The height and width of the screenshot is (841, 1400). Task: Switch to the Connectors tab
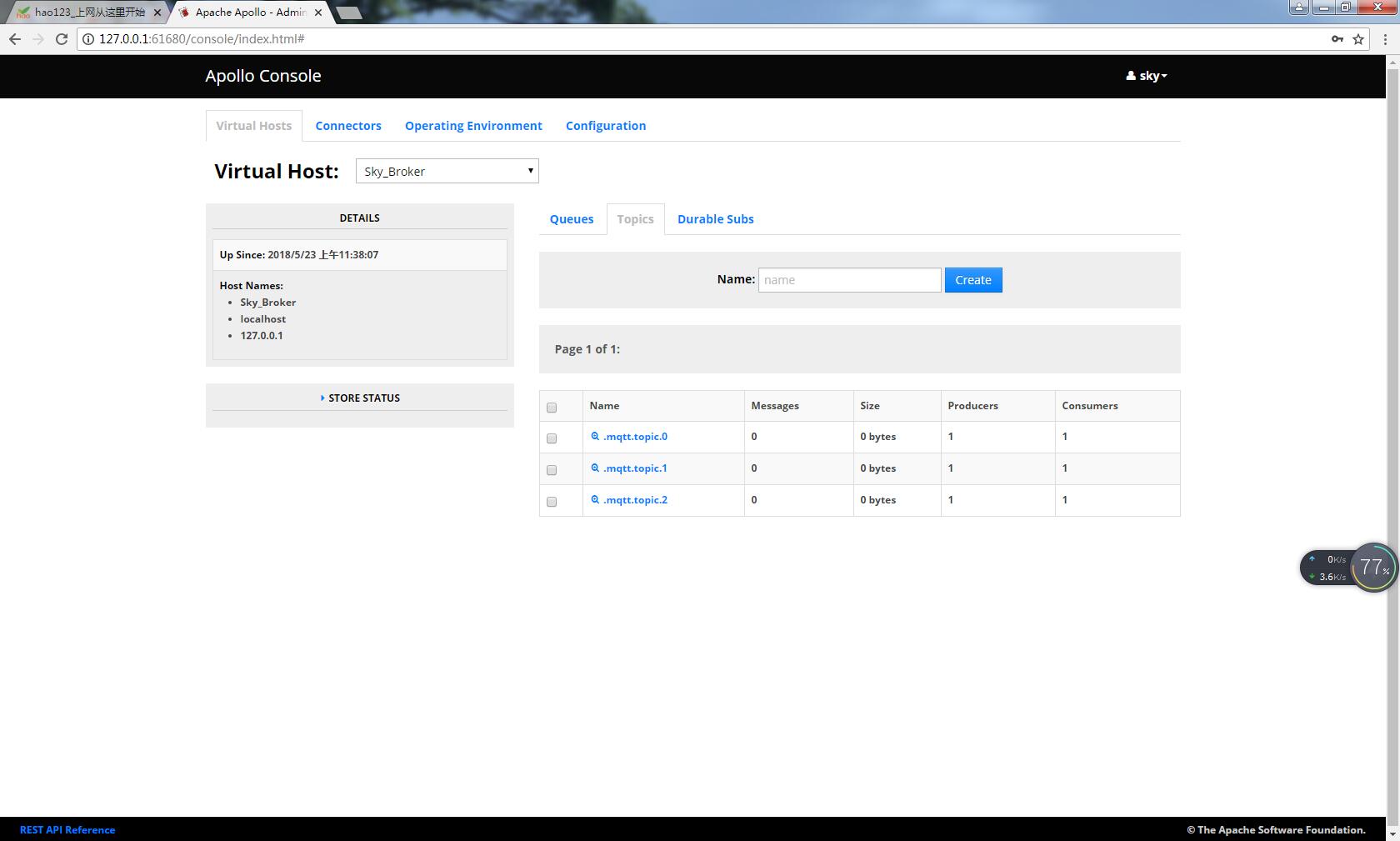[x=348, y=125]
